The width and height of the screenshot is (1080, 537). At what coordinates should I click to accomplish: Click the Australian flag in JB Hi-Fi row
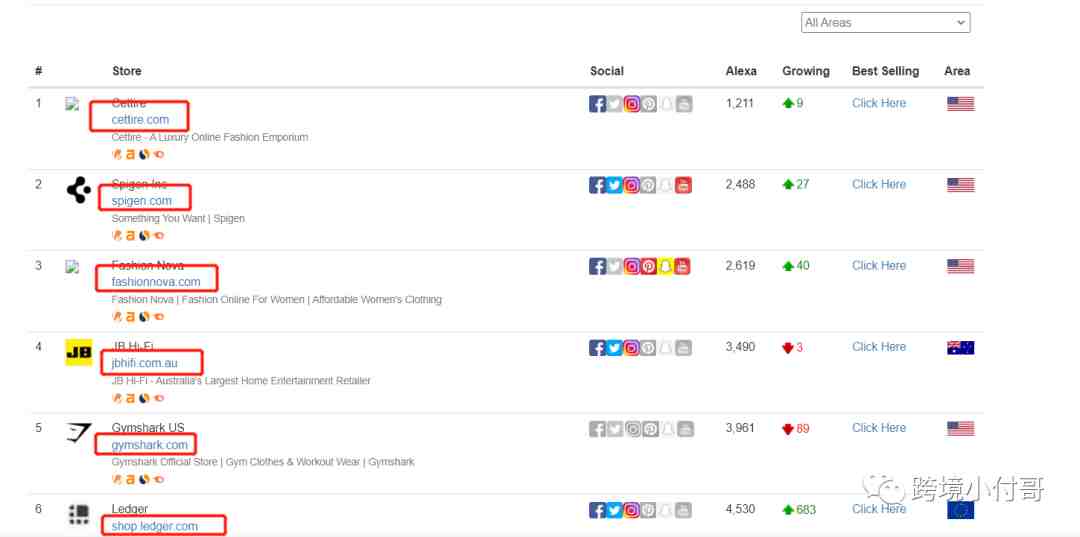click(x=961, y=348)
